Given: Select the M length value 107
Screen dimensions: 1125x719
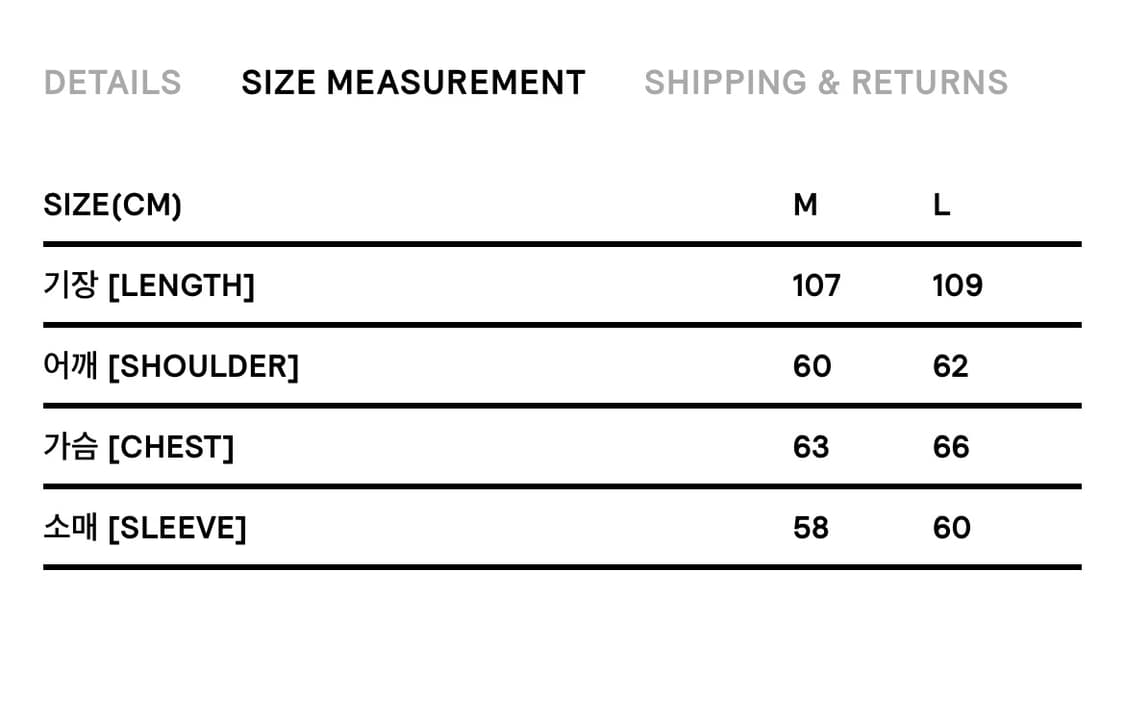Looking at the screenshot, I should (816, 286).
